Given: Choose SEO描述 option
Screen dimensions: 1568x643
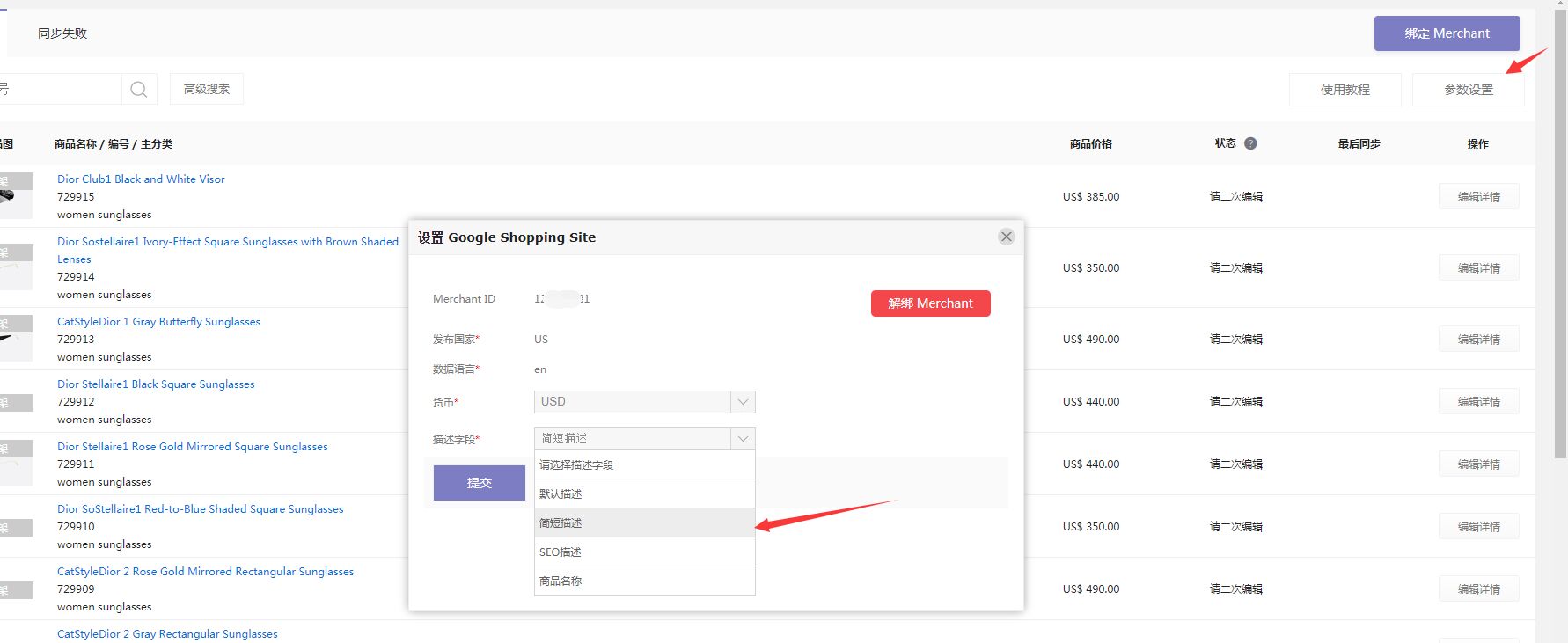Looking at the screenshot, I should 644,552.
